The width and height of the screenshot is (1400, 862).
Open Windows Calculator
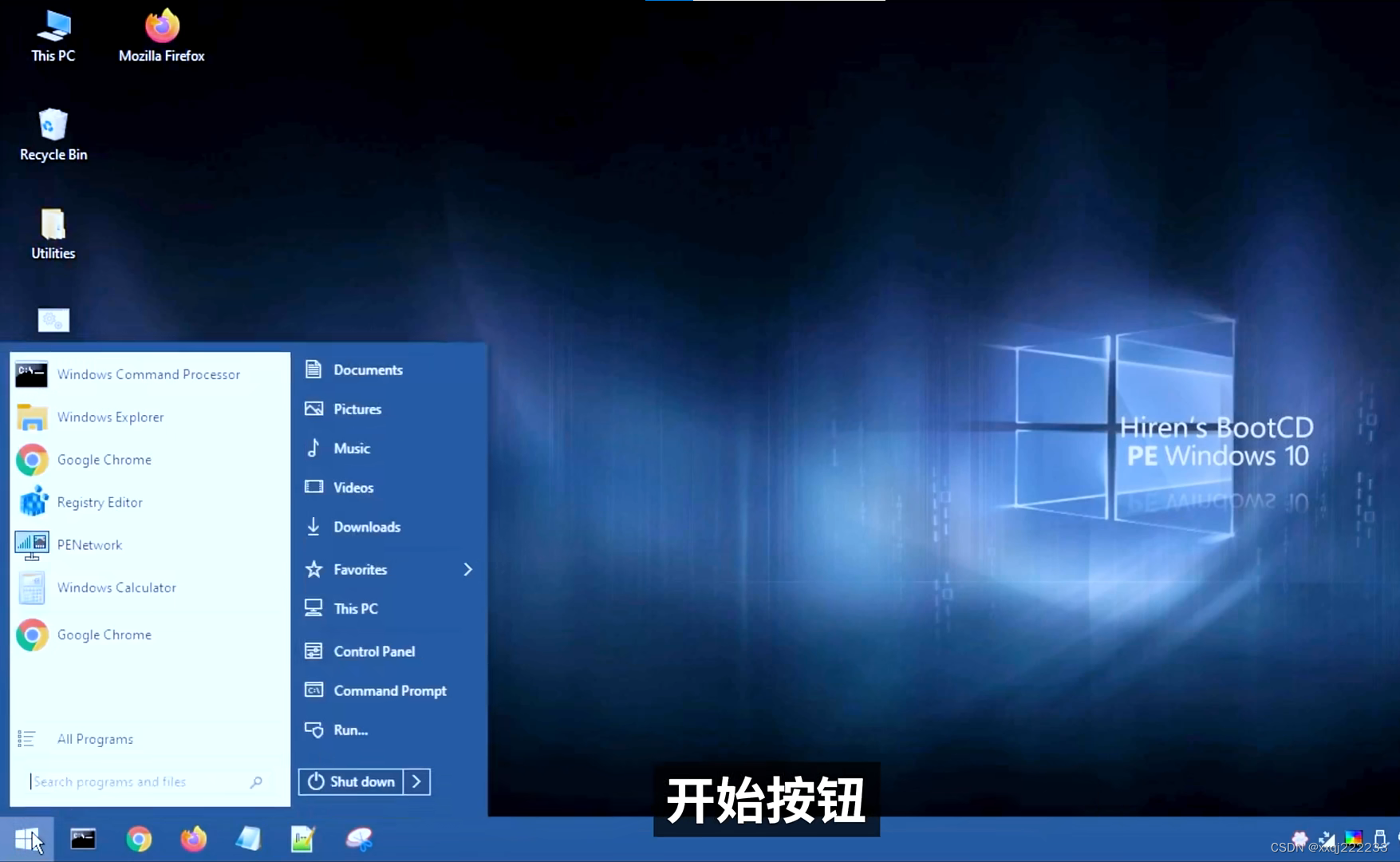[116, 587]
